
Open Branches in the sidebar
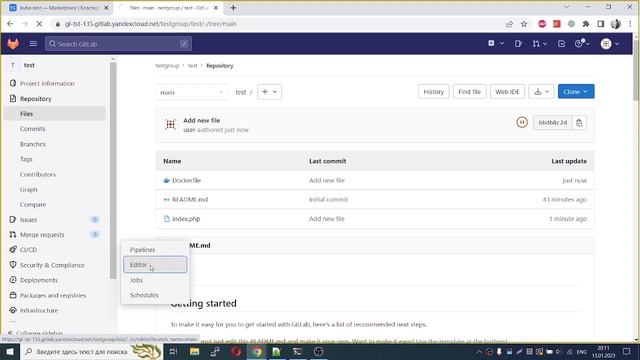[x=33, y=144]
